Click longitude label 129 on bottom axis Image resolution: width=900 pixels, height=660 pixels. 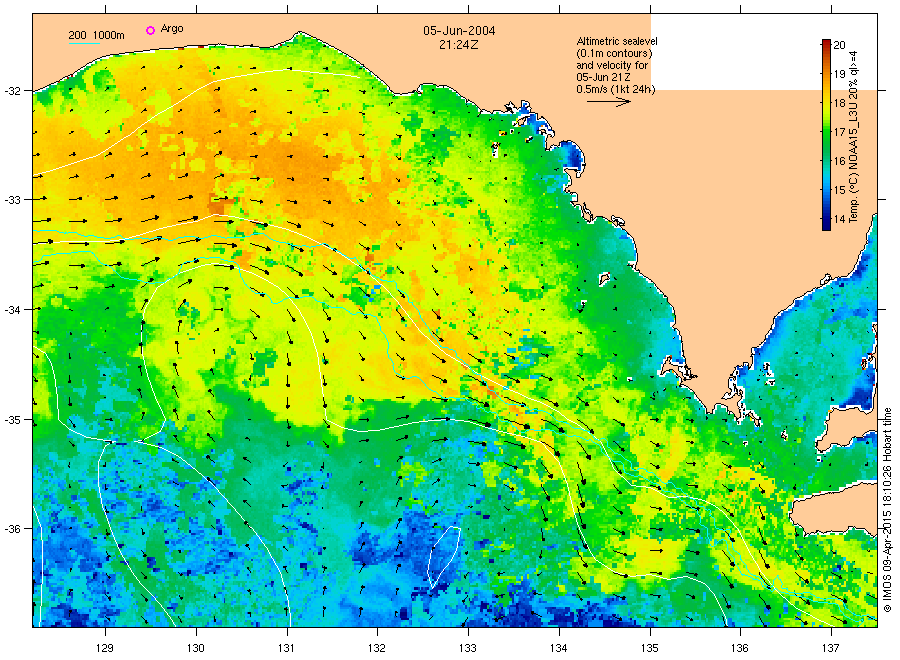tap(105, 648)
